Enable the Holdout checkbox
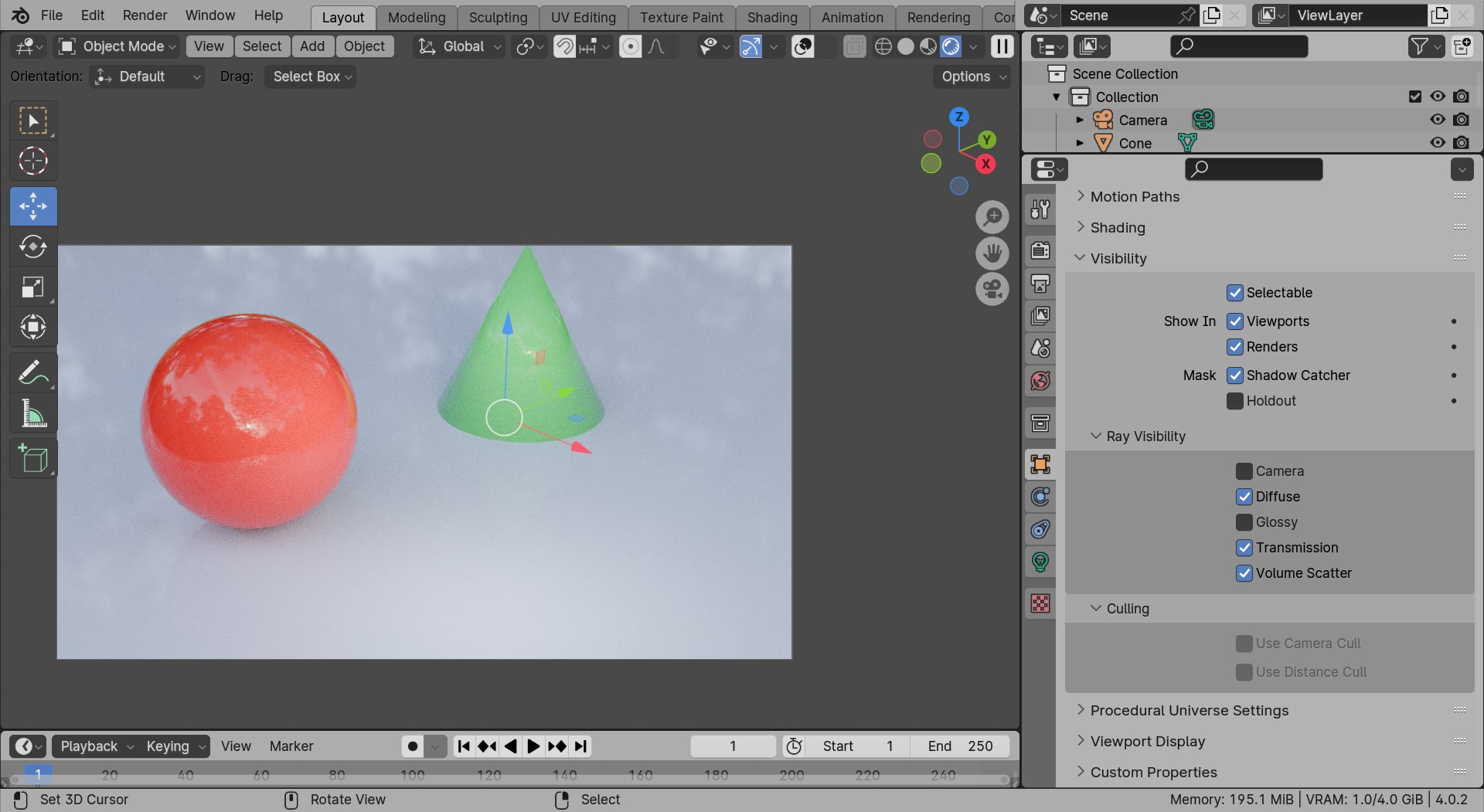 click(1235, 401)
